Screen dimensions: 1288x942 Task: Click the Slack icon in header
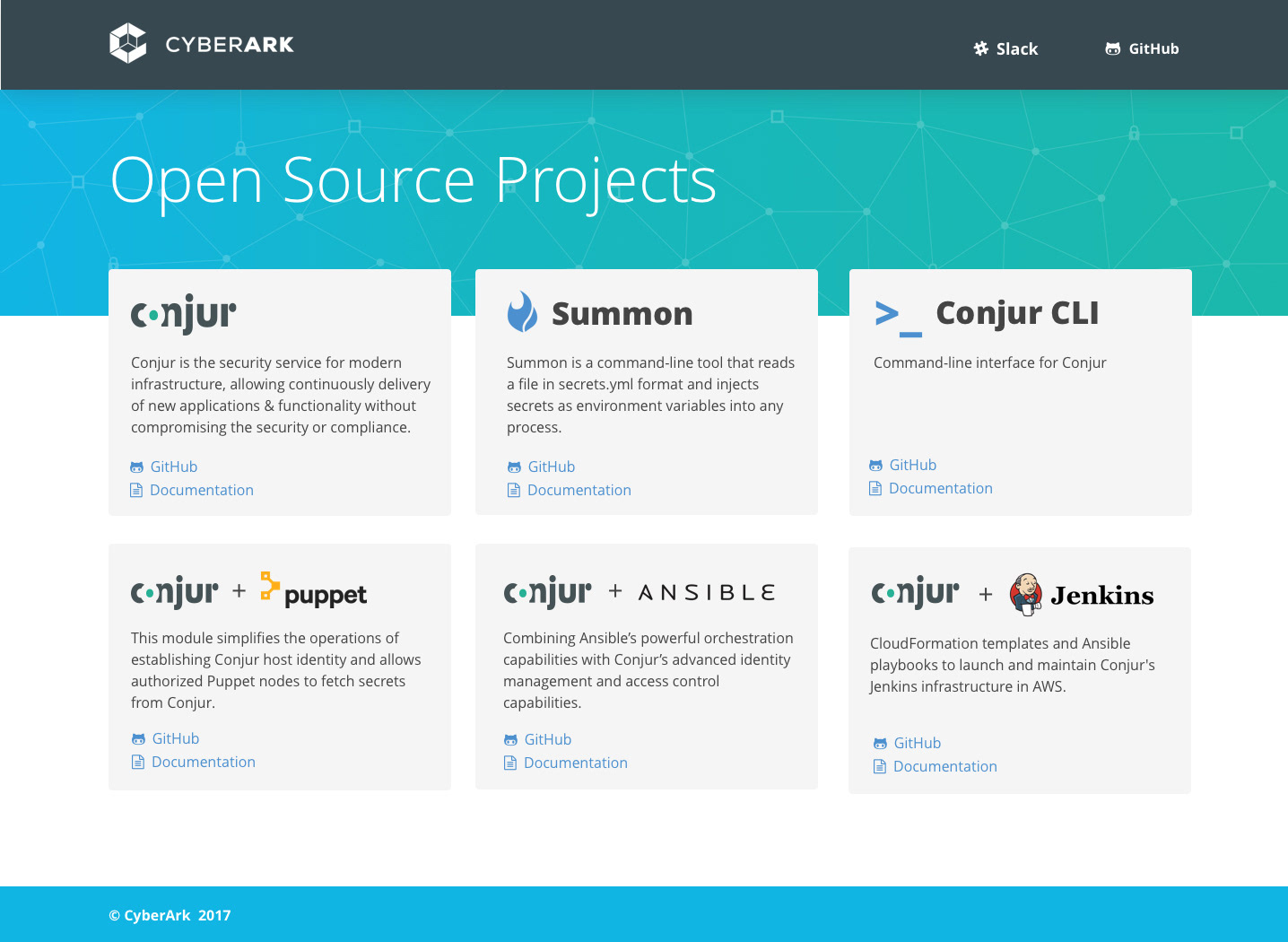click(x=981, y=48)
